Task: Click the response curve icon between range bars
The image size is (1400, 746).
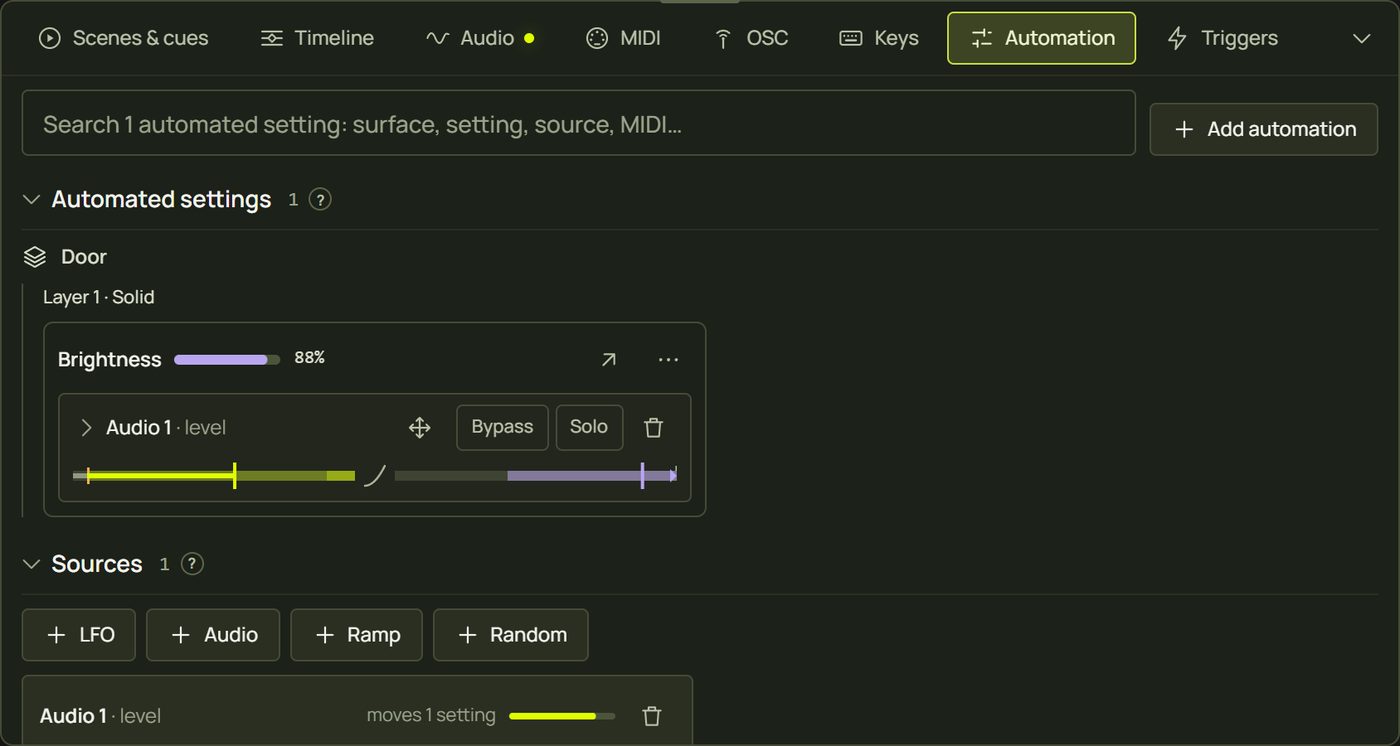Action: [375, 476]
